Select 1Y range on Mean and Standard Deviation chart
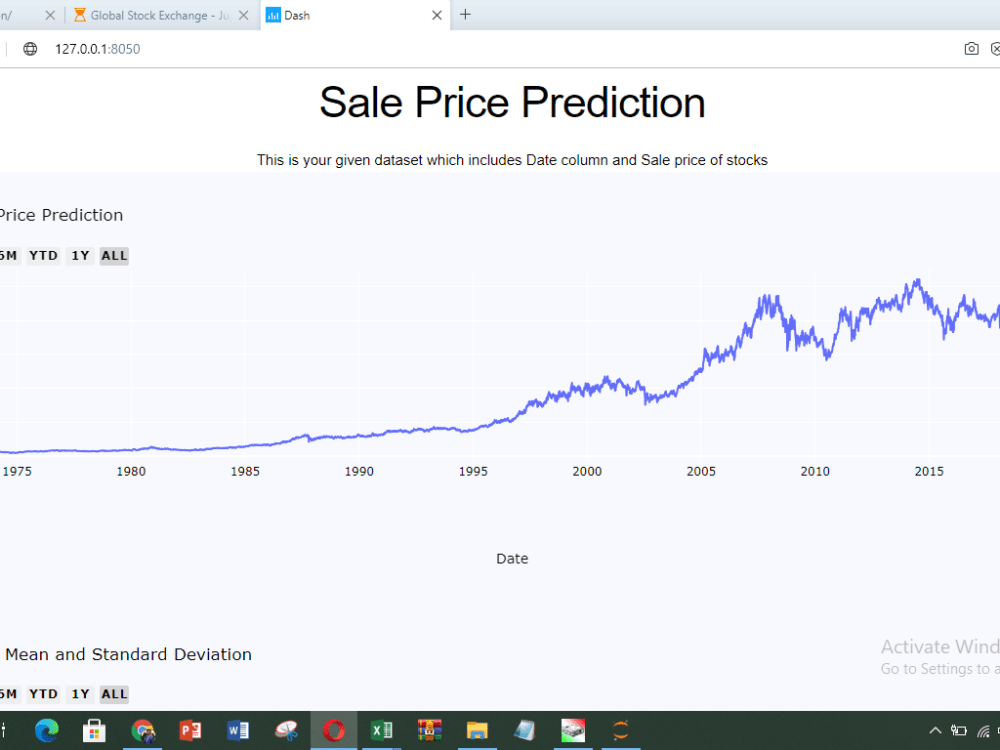This screenshot has width=1000, height=750. click(80, 694)
